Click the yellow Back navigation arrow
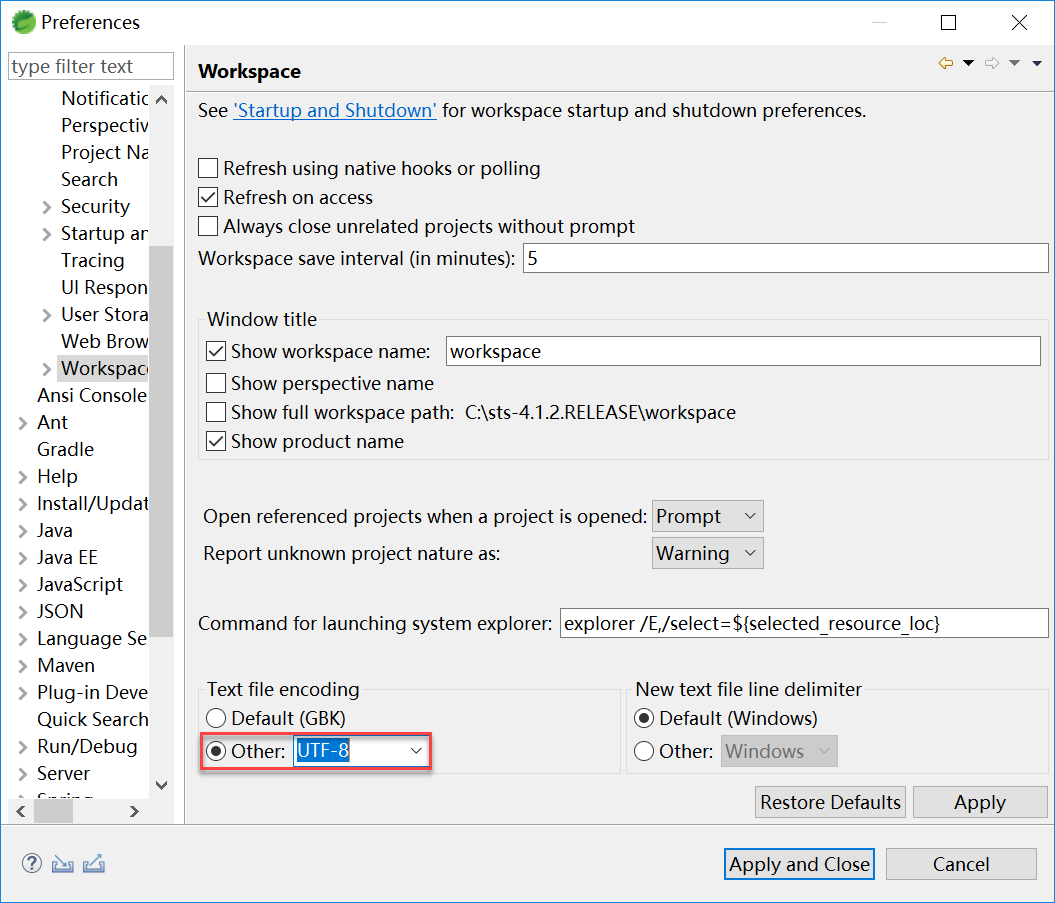1055x903 pixels. click(945, 64)
